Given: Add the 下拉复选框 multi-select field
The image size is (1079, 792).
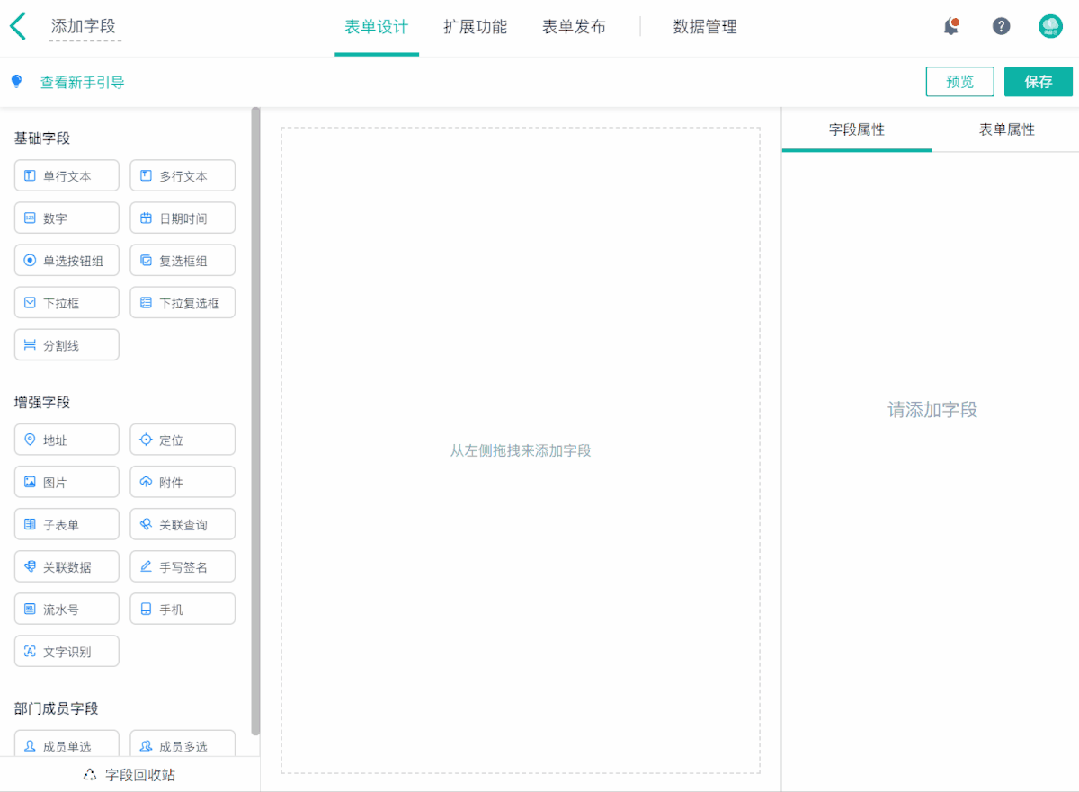Looking at the screenshot, I should click(x=182, y=303).
